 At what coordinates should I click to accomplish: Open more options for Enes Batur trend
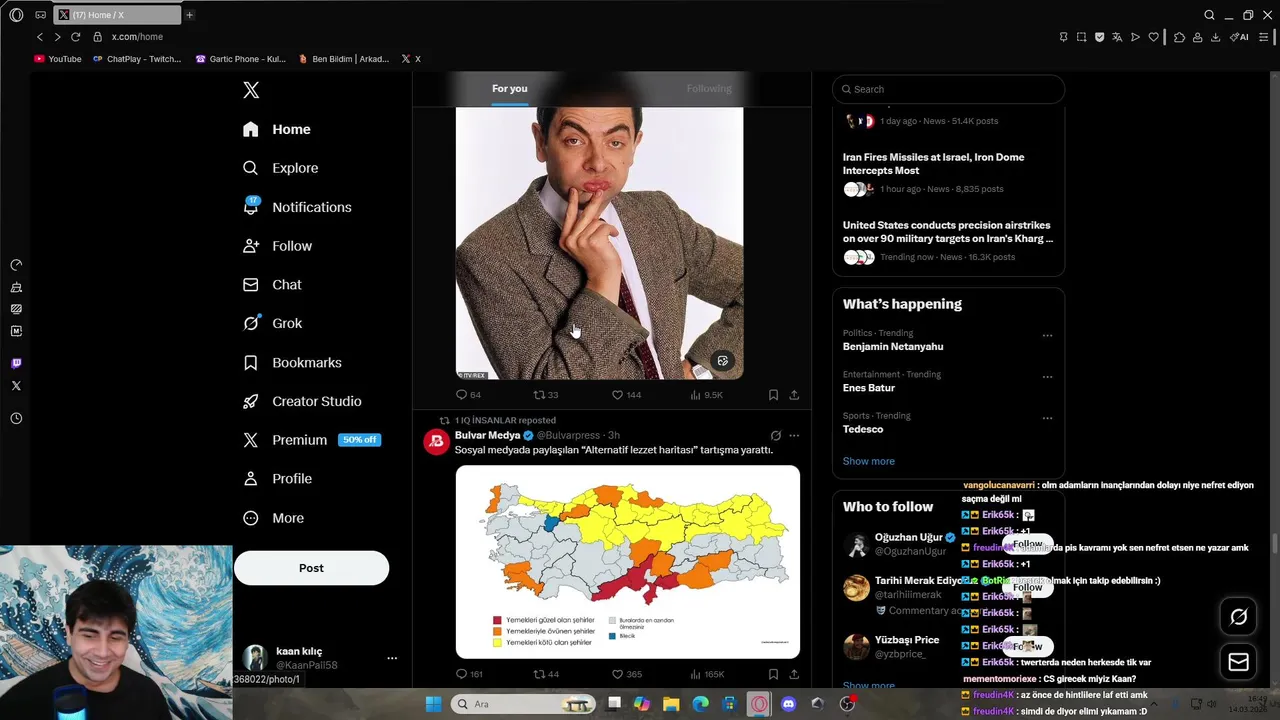point(1047,377)
